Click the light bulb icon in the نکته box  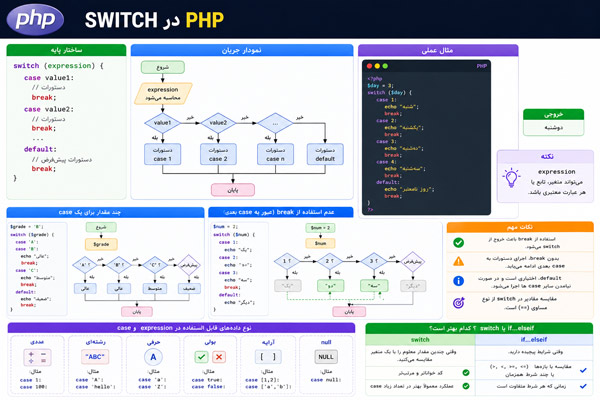(x=511, y=177)
